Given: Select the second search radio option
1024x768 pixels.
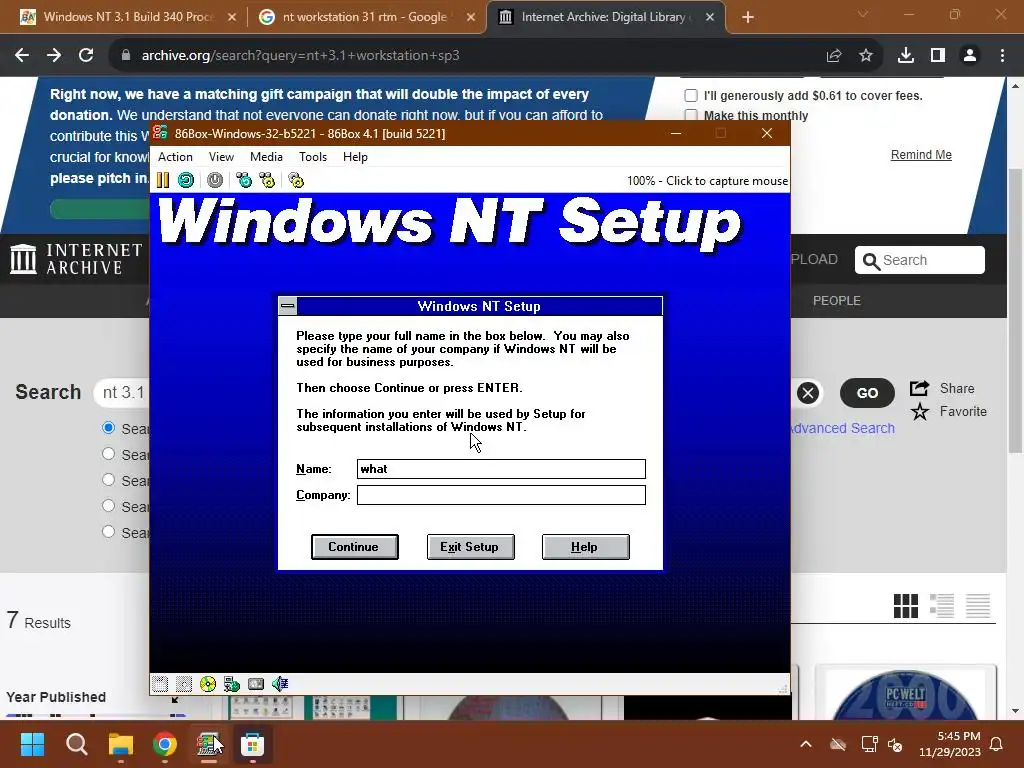Looking at the screenshot, I should point(108,454).
